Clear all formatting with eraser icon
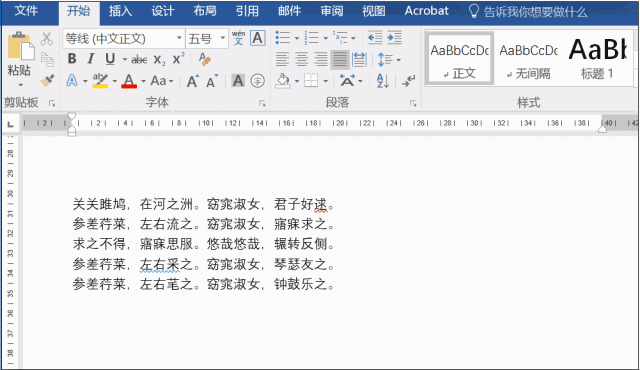 pyautogui.click(x=204, y=60)
